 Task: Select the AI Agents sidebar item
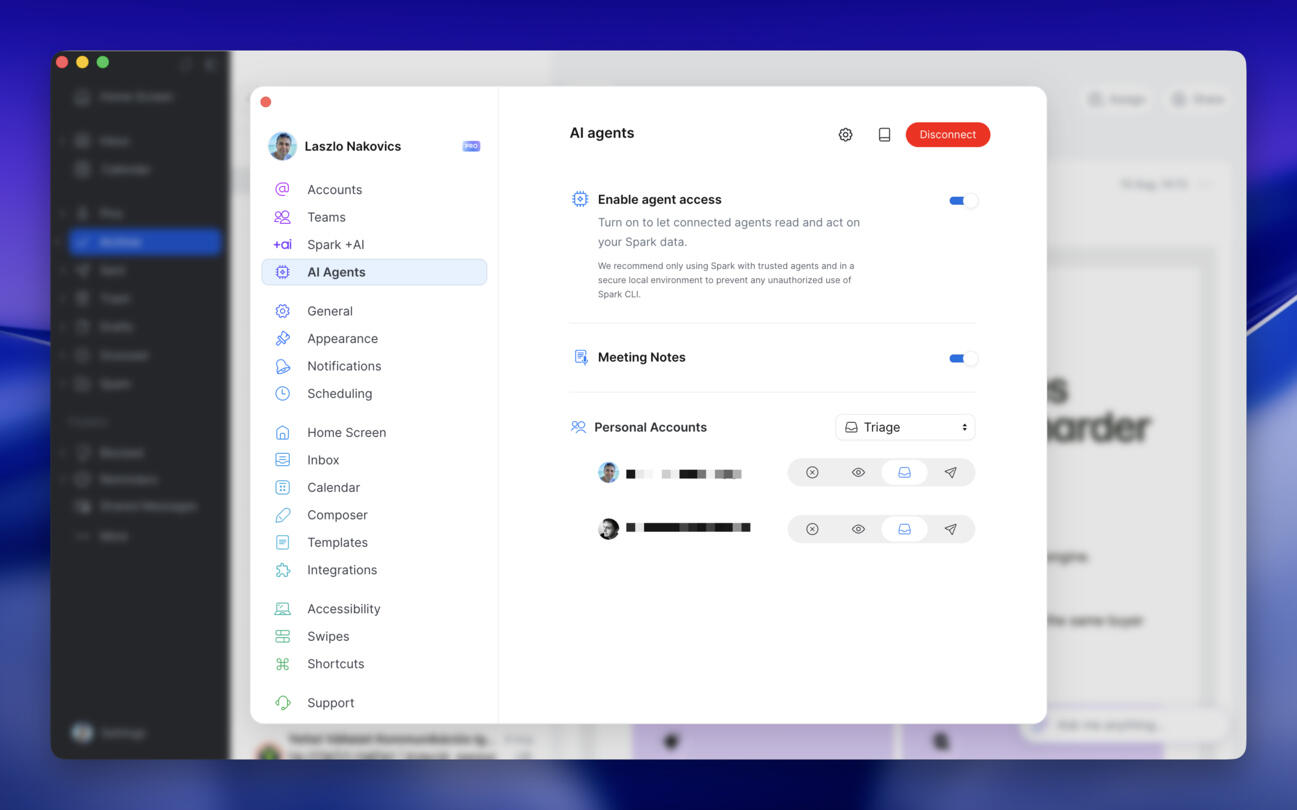coord(374,272)
